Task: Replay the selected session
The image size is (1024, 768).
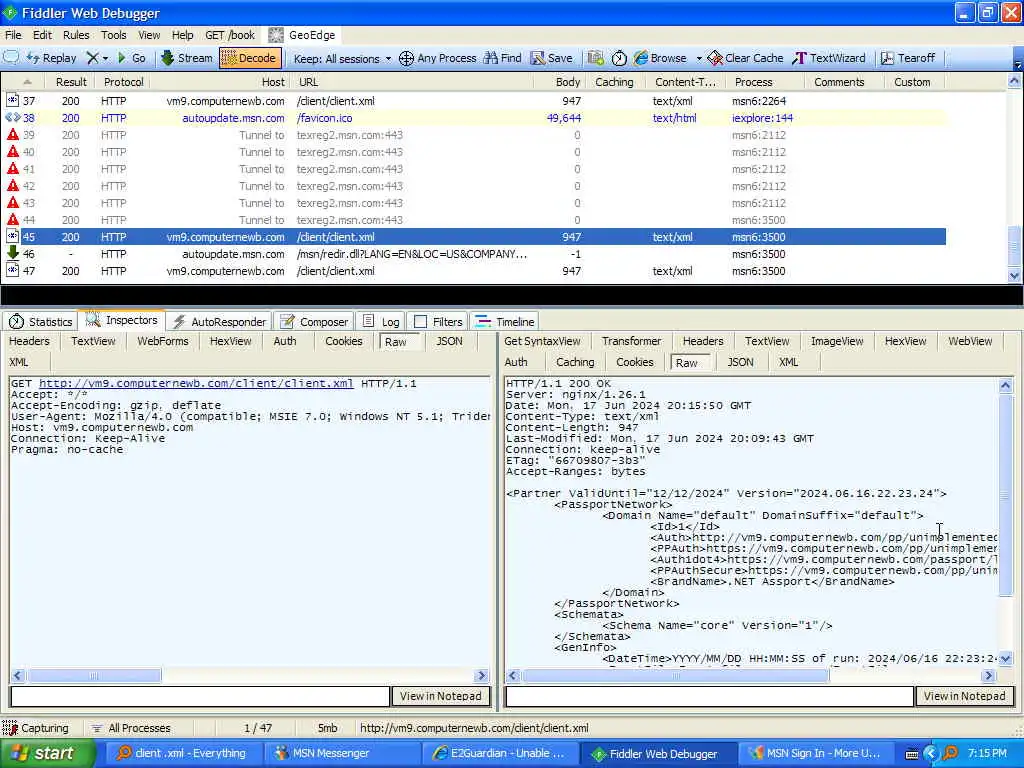Action: [x=52, y=58]
